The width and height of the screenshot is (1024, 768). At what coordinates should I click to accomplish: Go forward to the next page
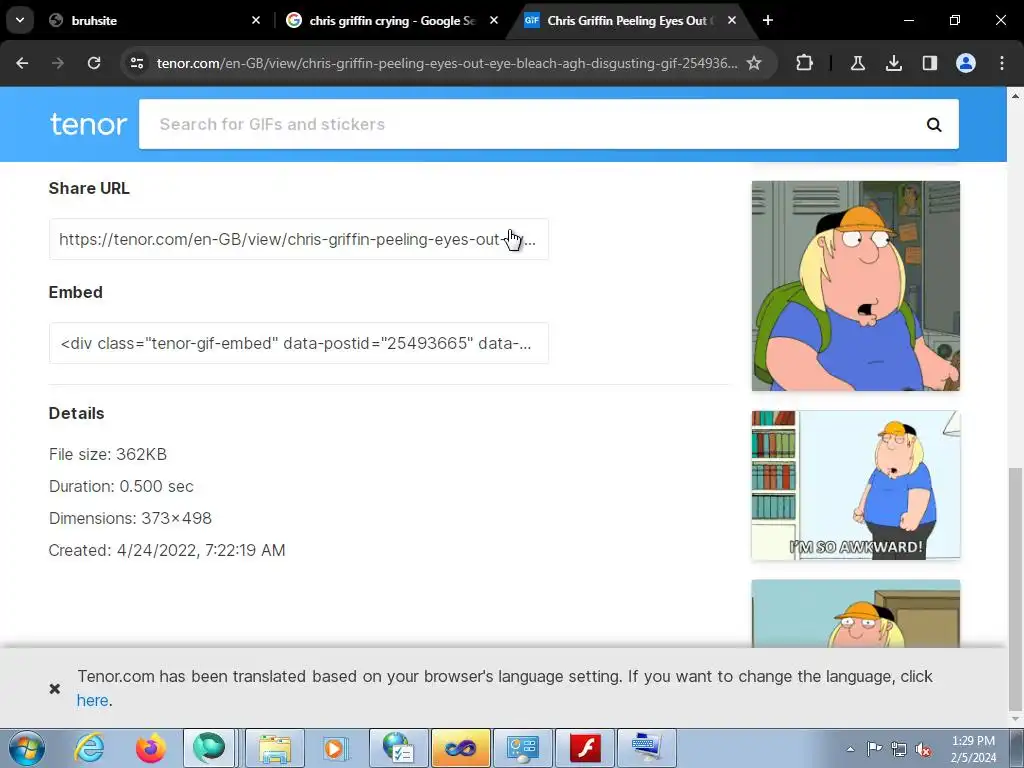tap(58, 63)
